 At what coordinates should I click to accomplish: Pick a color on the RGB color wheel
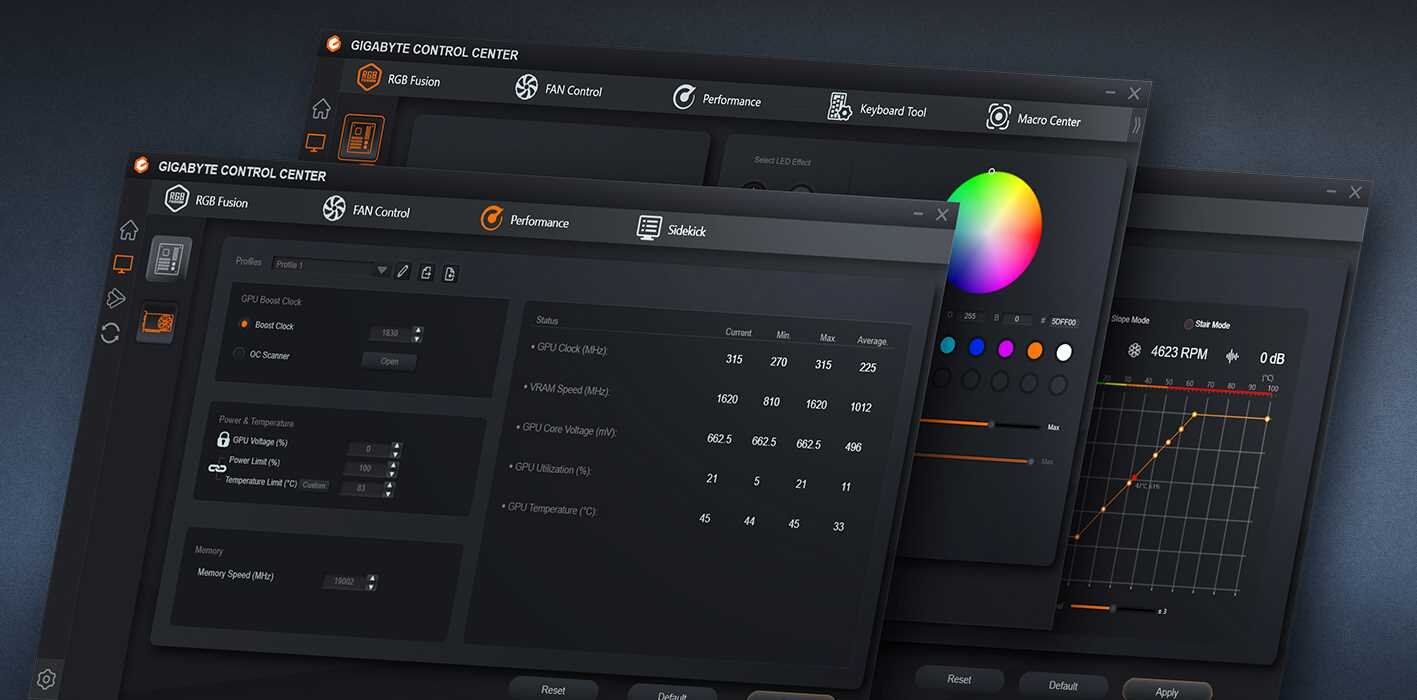pos(994,231)
